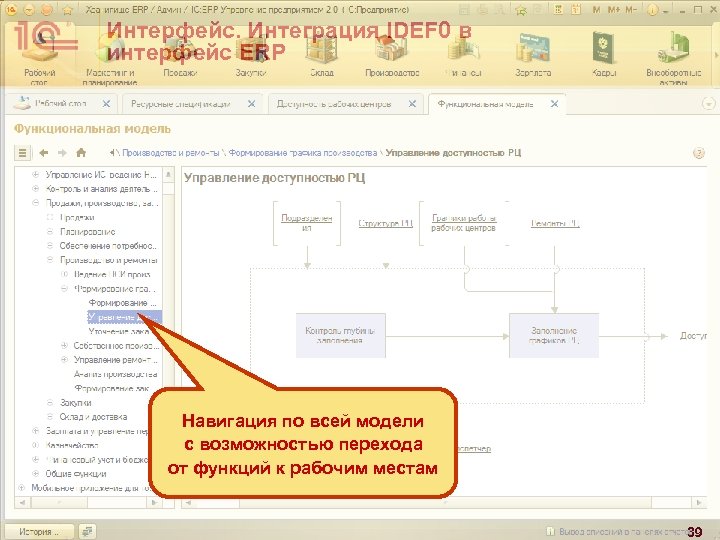Viewport: 720px width, 540px height.
Task: Open the Внеоборотные активы section
Action: click(674, 57)
